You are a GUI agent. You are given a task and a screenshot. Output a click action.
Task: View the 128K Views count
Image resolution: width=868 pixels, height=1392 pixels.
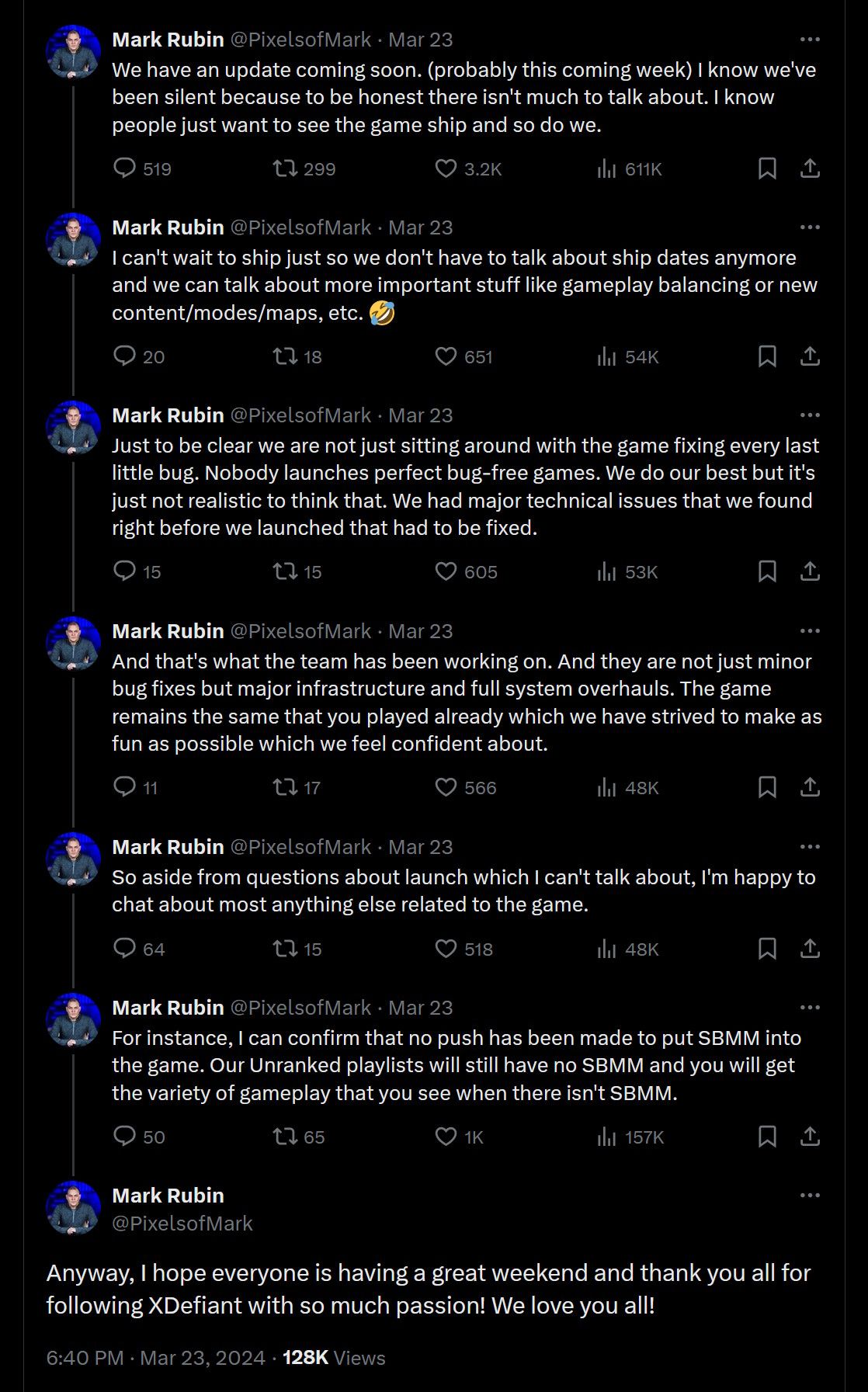pyautogui.click(x=334, y=1358)
